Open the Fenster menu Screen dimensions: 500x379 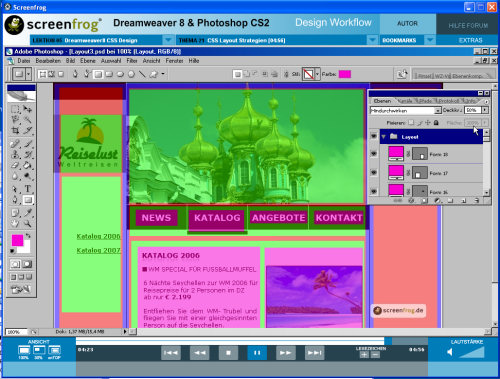tap(174, 61)
